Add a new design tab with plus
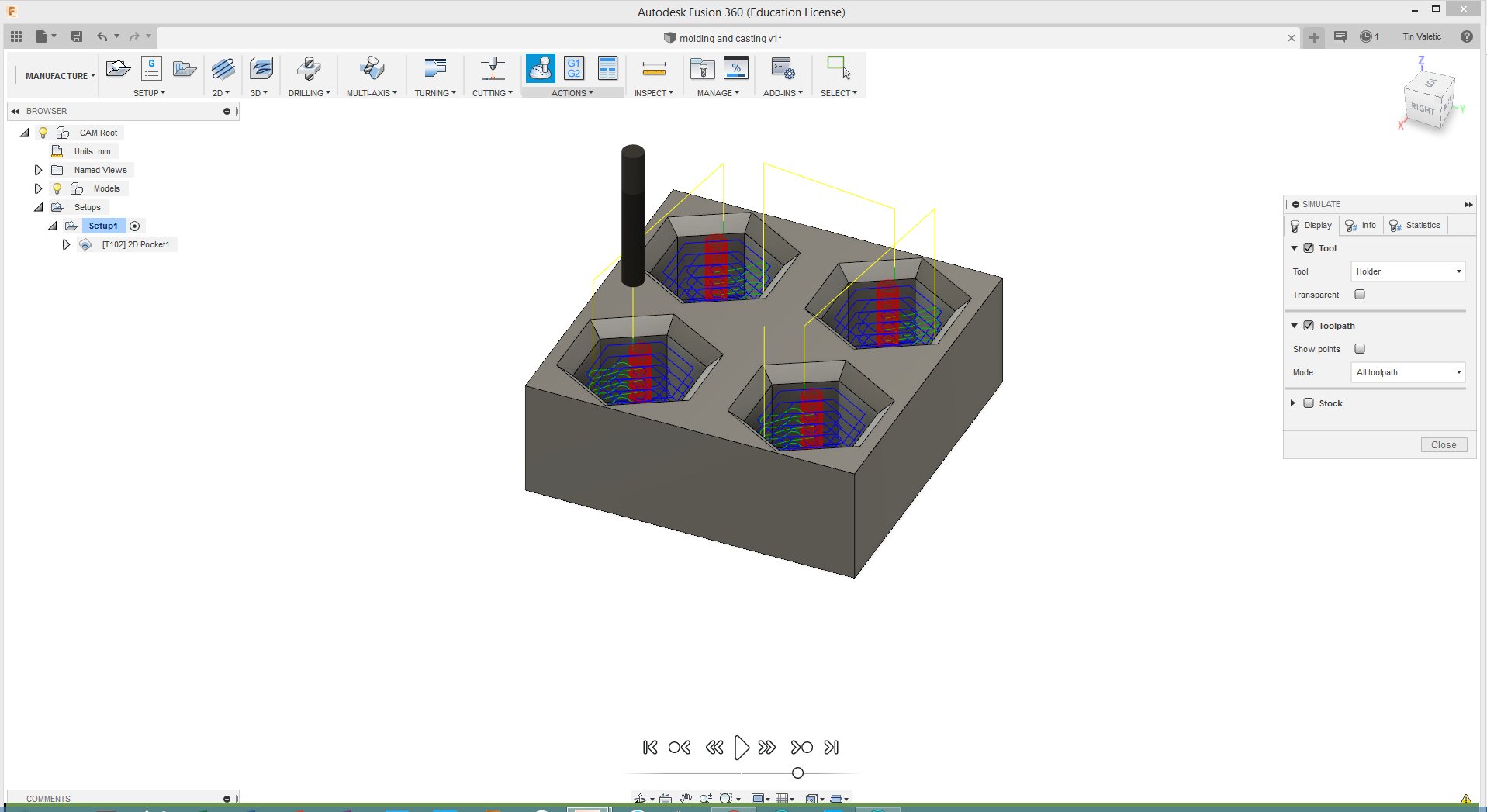The height and width of the screenshot is (812, 1487). pos(1314,37)
